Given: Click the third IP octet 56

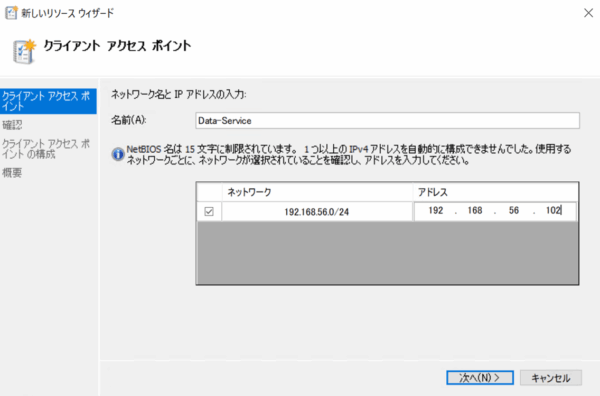Looking at the screenshot, I should tap(514, 210).
